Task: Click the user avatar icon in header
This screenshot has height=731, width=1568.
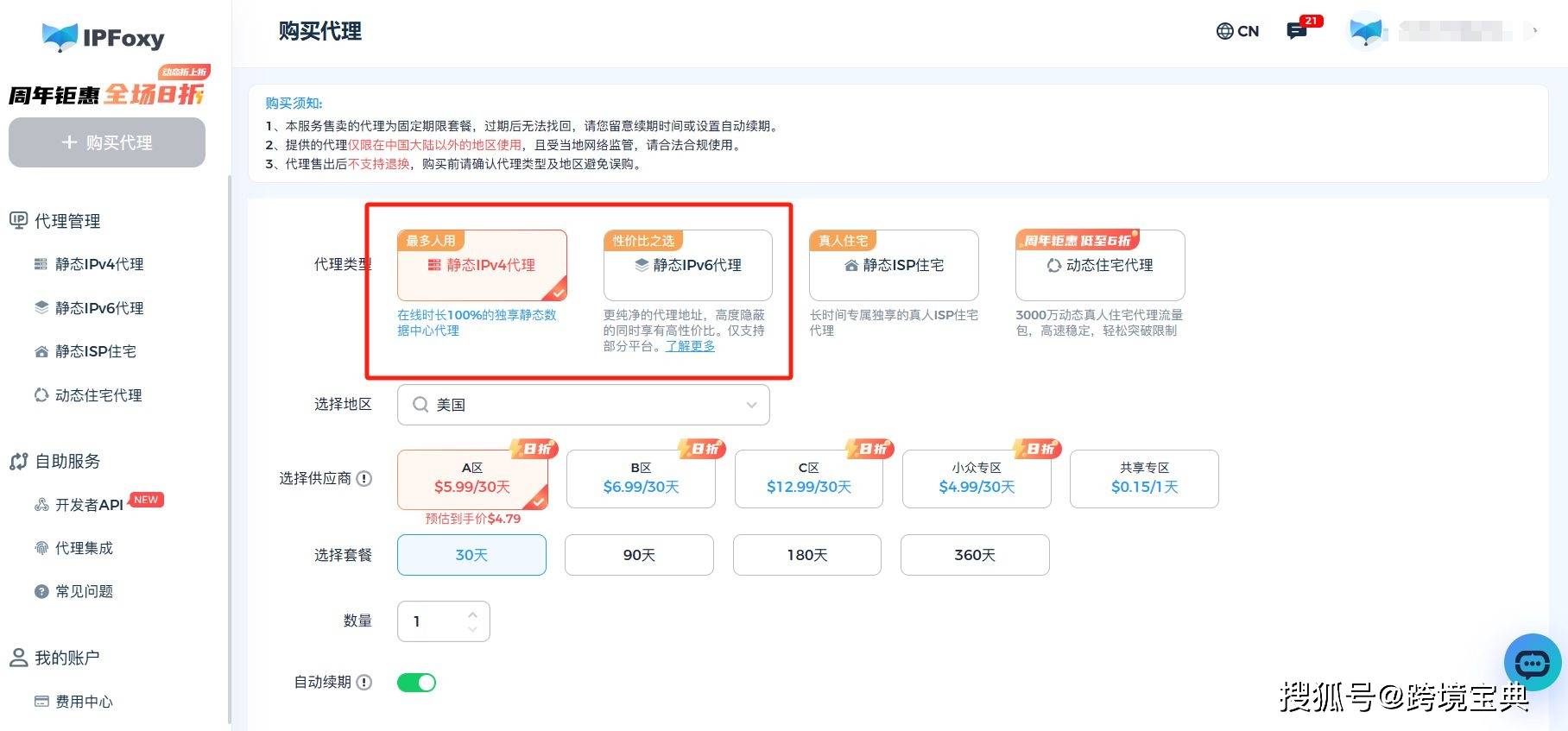Action: 1366,31
